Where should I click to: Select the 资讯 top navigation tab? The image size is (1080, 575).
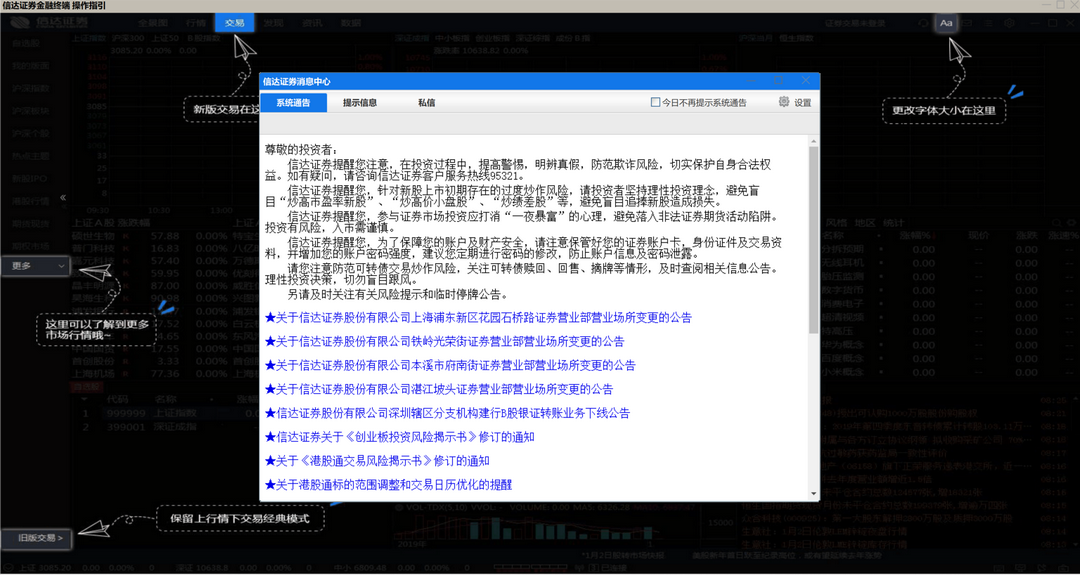tap(311, 23)
